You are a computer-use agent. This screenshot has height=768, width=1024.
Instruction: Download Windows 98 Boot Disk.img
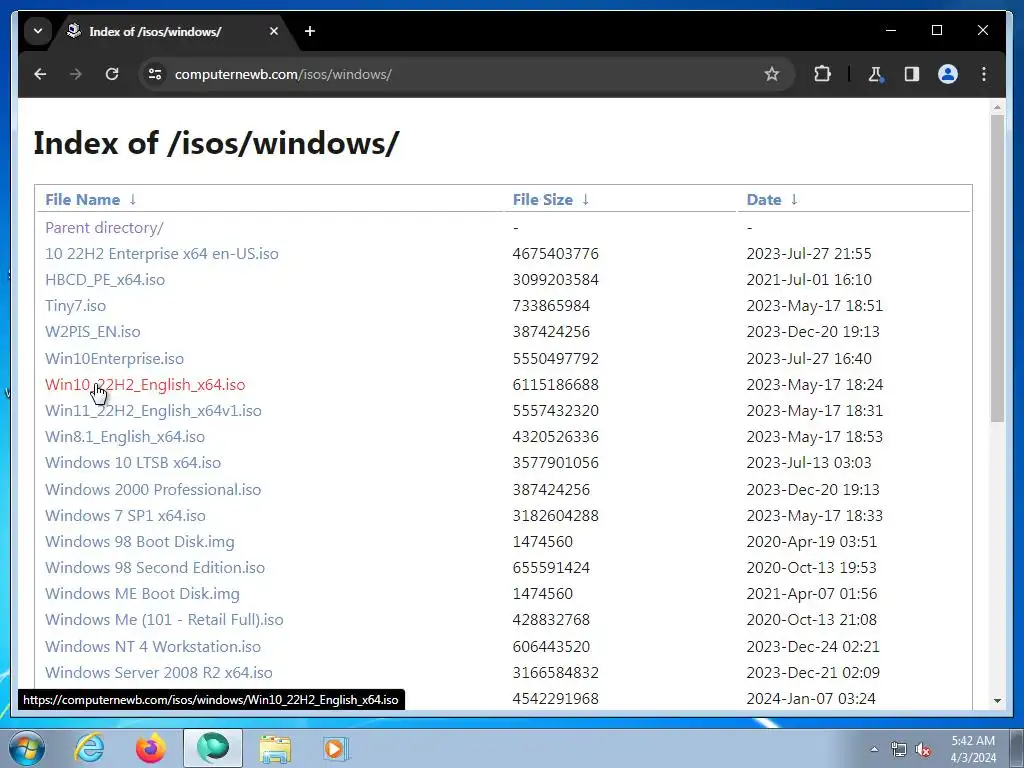pyautogui.click(x=140, y=542)
